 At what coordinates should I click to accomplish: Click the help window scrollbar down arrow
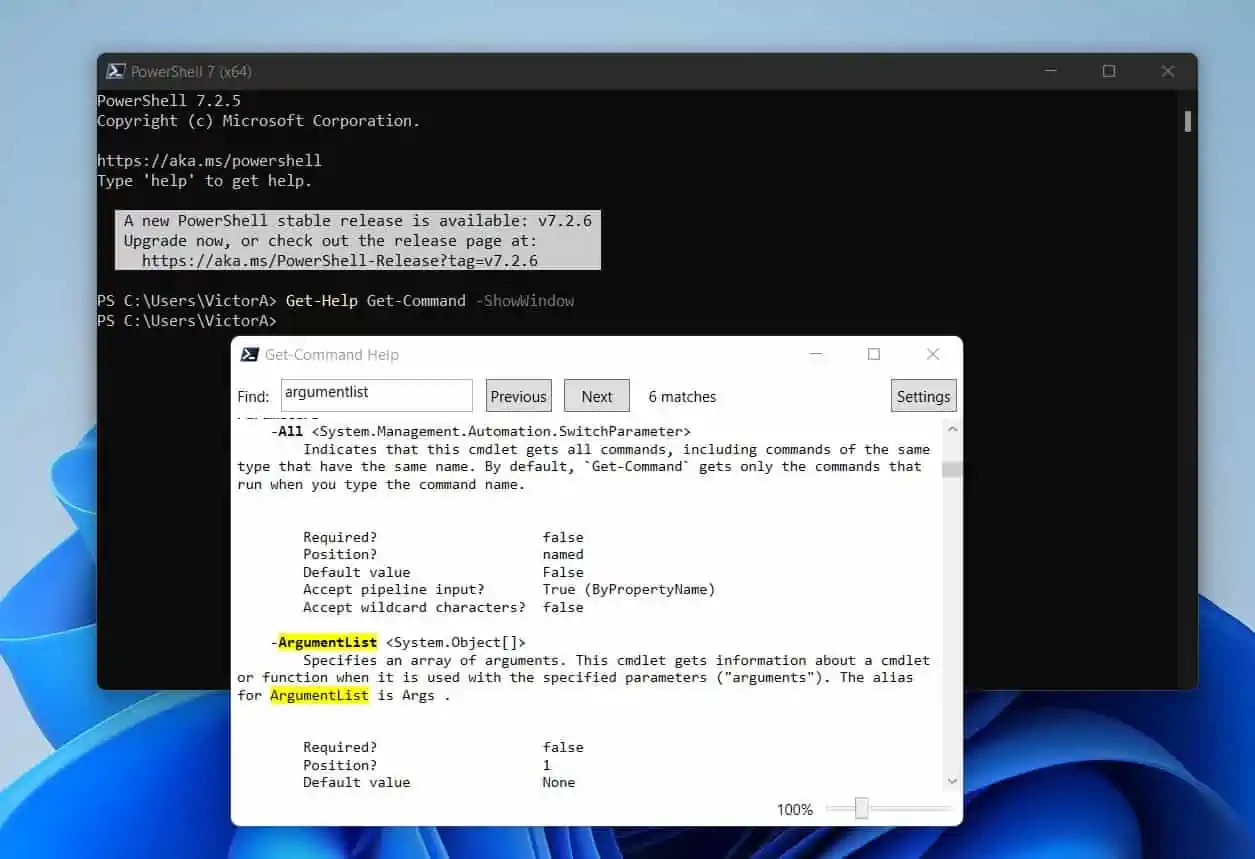pyautogui.click(x=951, y=781)
